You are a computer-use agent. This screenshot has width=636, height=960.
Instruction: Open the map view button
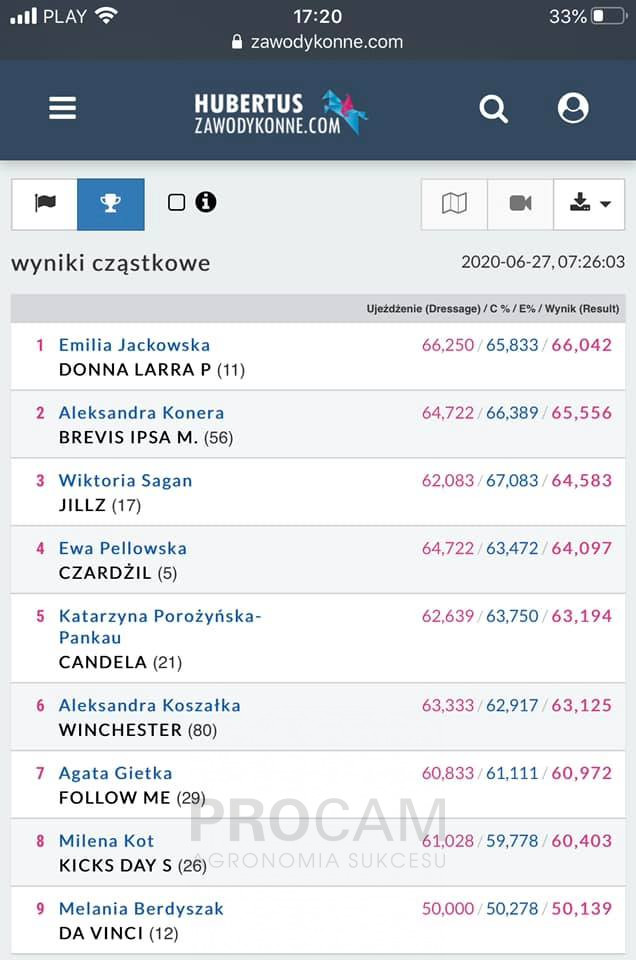tap(454, 204)
